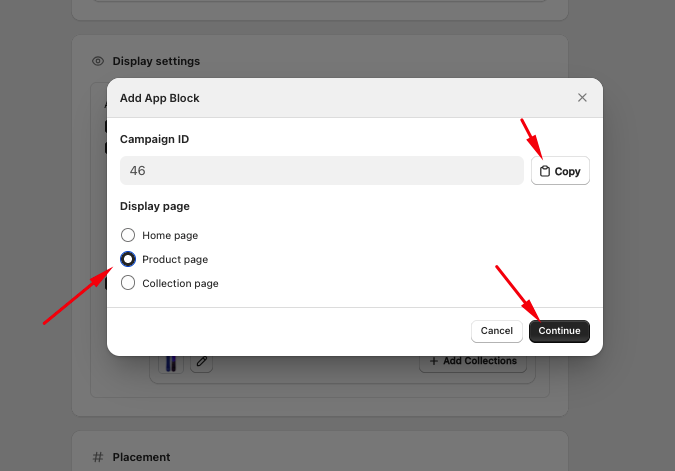Click the Add Collections button
Viewport: 675px width, 471px height.
pyautogui.click(x=473, y=361)
